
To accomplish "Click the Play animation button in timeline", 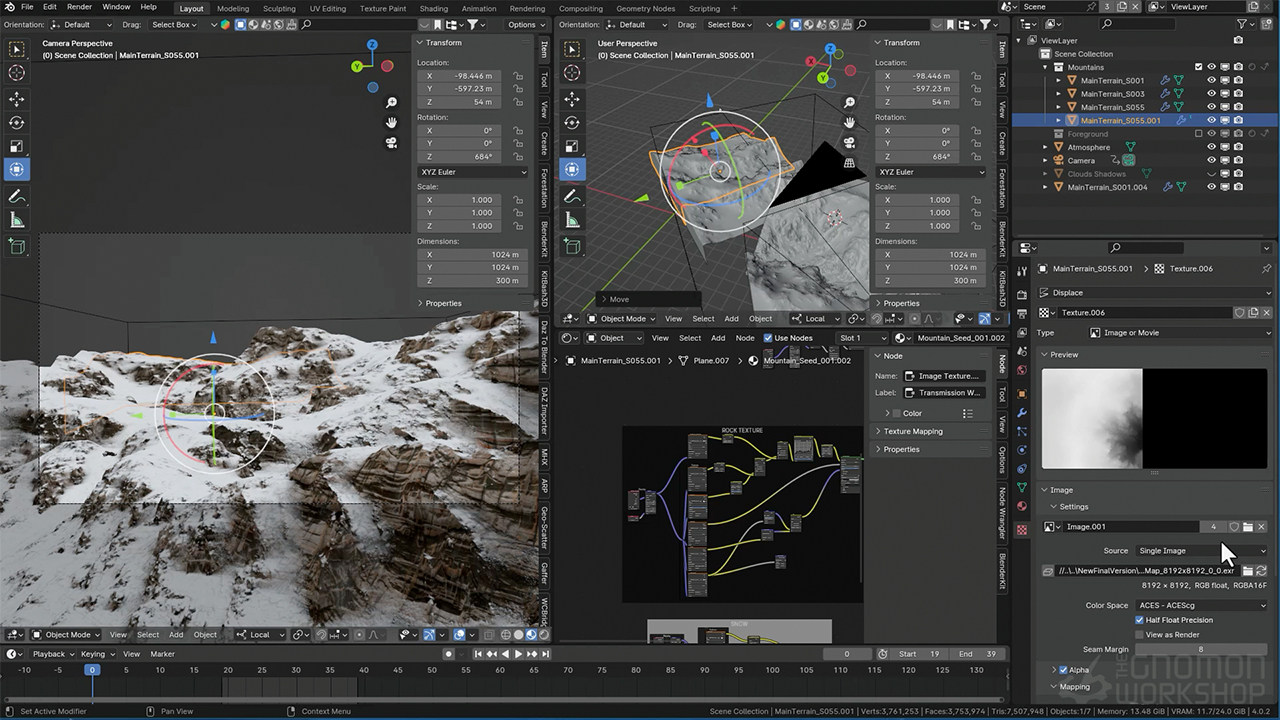I will tap(518, 654).
